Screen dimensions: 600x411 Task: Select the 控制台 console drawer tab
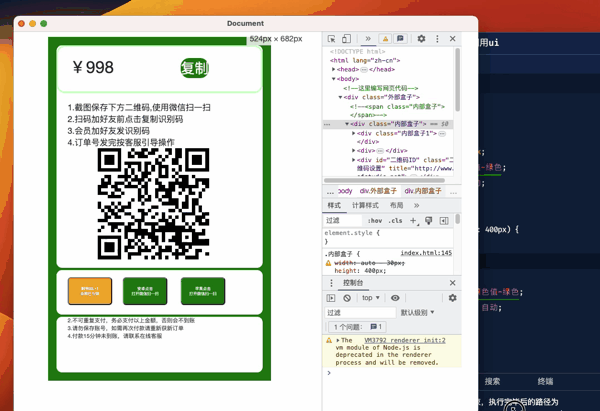[x=353, y=283]
